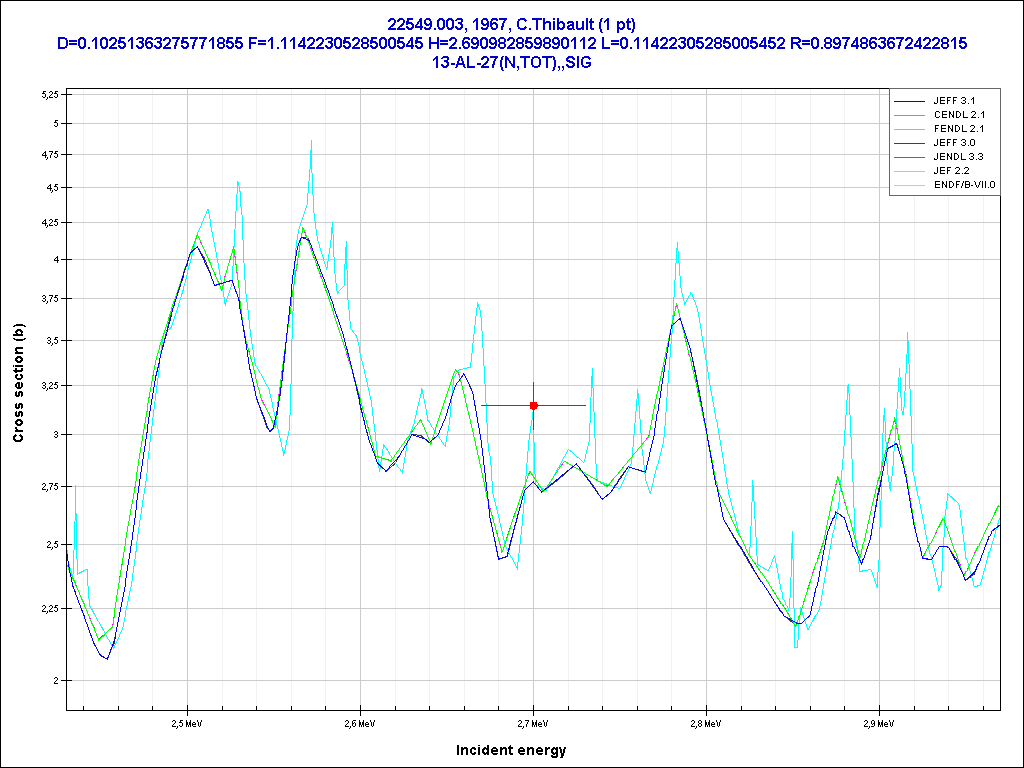Viewport: 1024px width, 768px height.
Task: Click the magenta JENDL 3.3 legend swatch
Action: click(909, 158)
